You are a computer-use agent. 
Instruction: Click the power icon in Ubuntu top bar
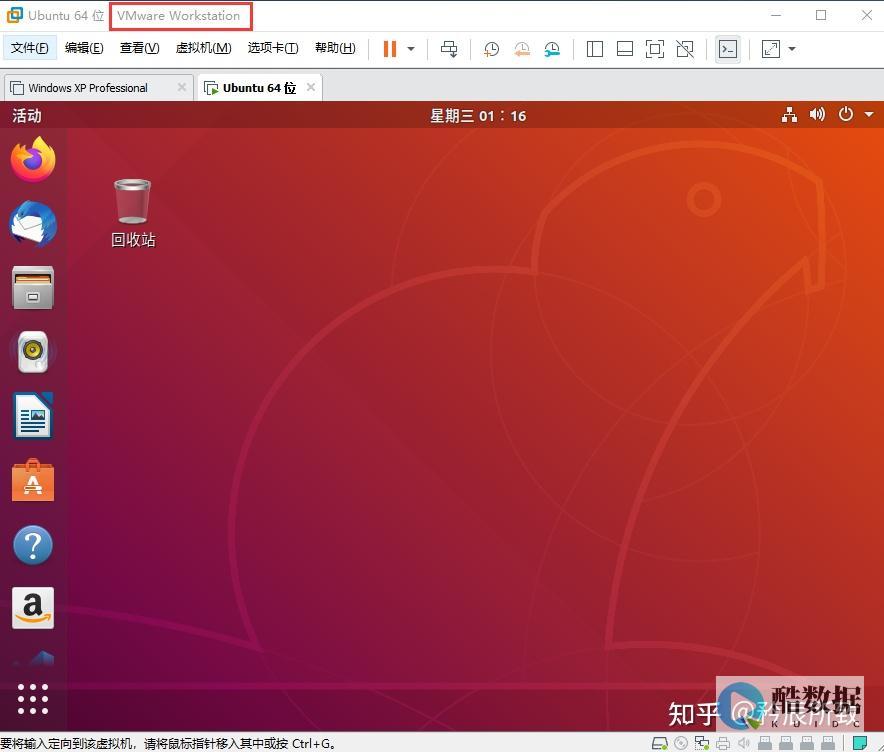pos(846,114)
